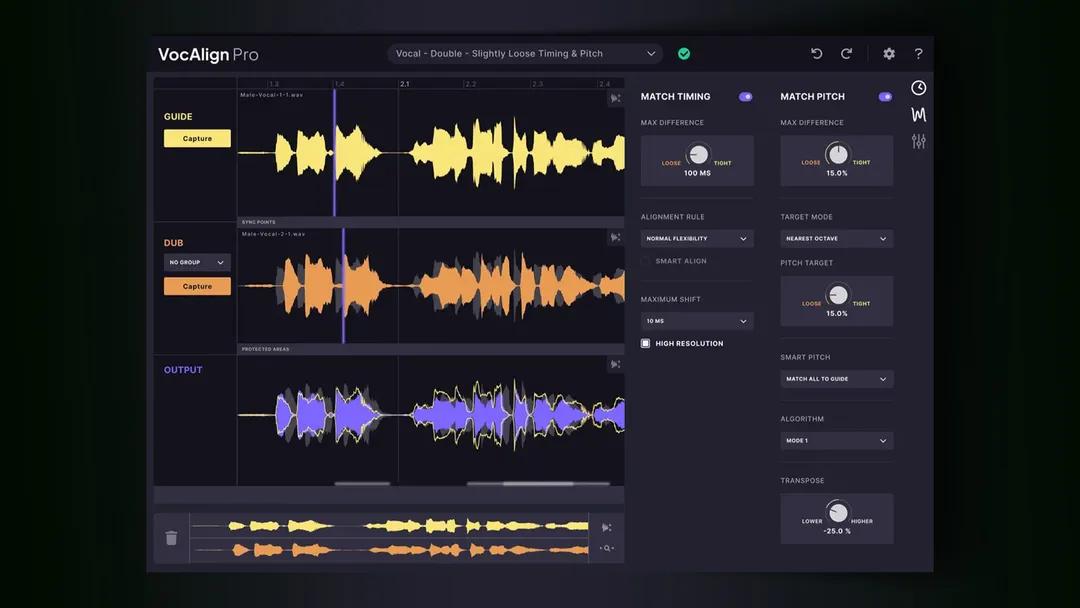The image size is (1080, 608).
Task: Toggle the Match Timing switch
Action: 746,96
